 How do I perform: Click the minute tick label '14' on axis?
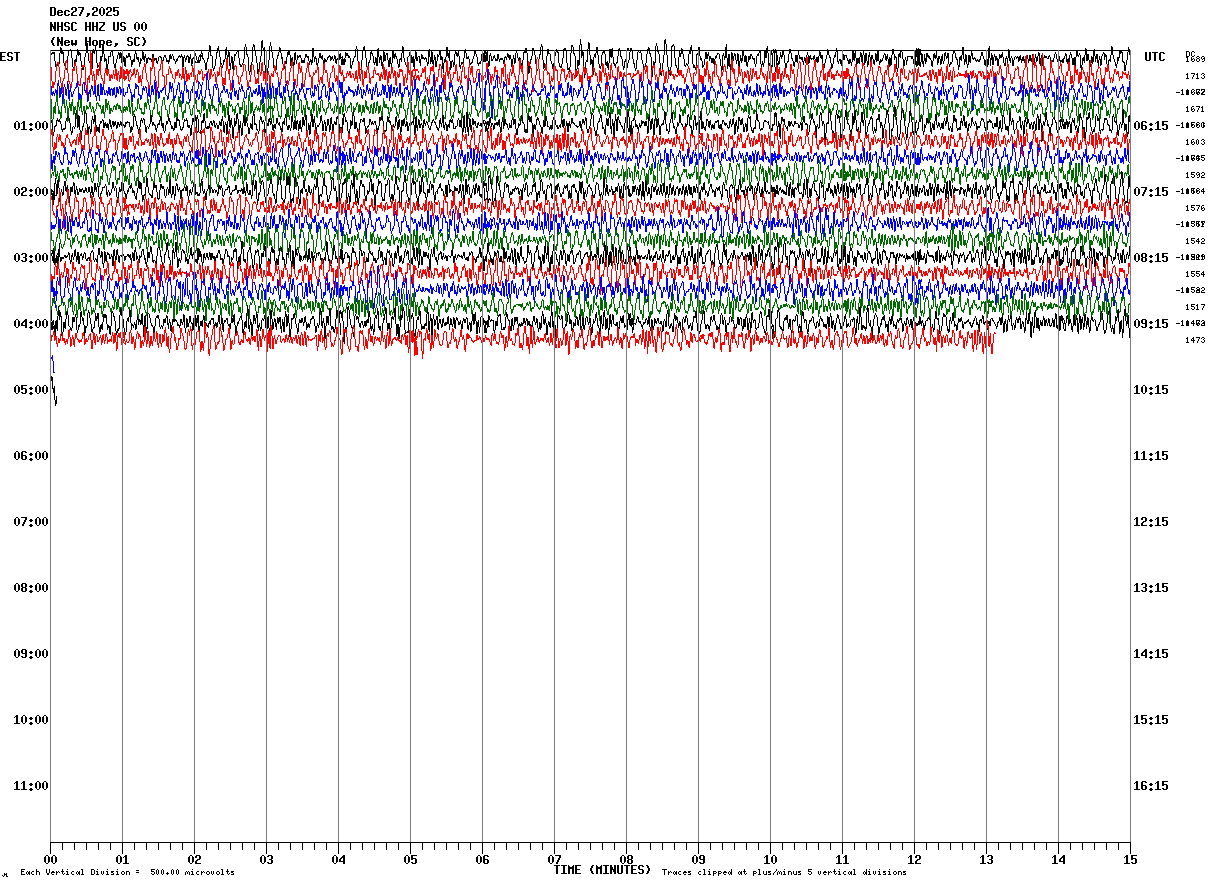coord(1058,860)
